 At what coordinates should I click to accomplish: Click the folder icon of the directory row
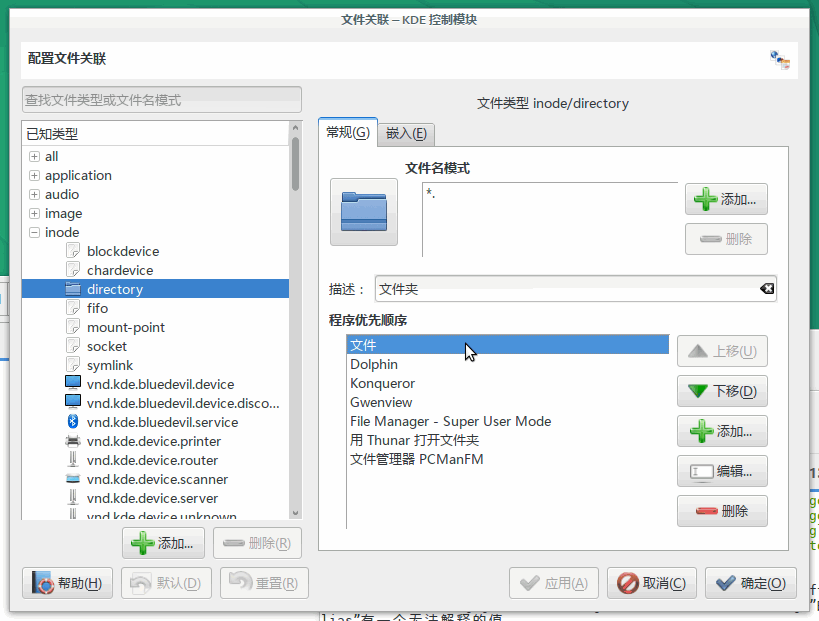coord(73,289)
